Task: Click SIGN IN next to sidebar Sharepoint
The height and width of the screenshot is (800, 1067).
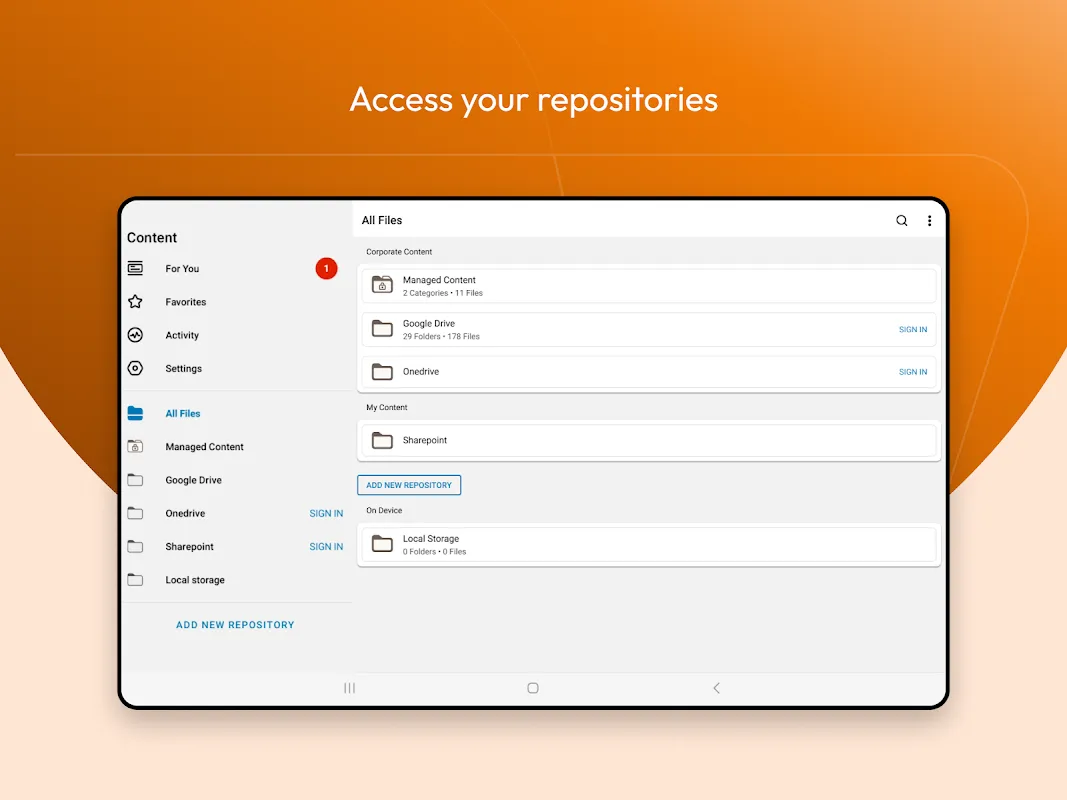Action: click(x=326, y=547)
